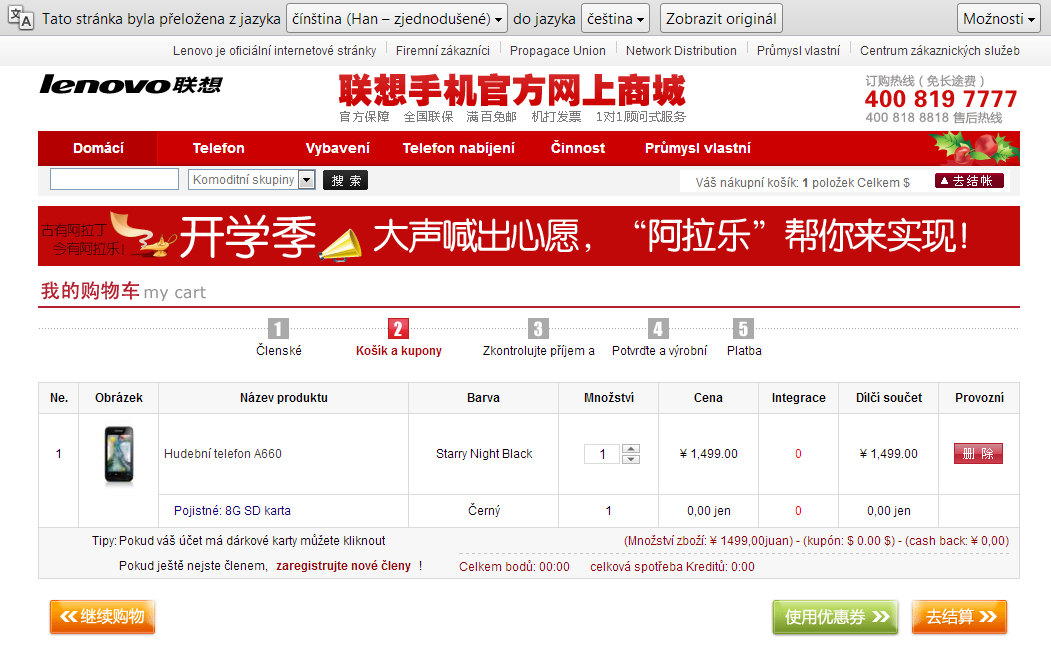Click the Starry Night Black color cell
The width and height of the screenshot is (1051, 649).
point(484,454)
